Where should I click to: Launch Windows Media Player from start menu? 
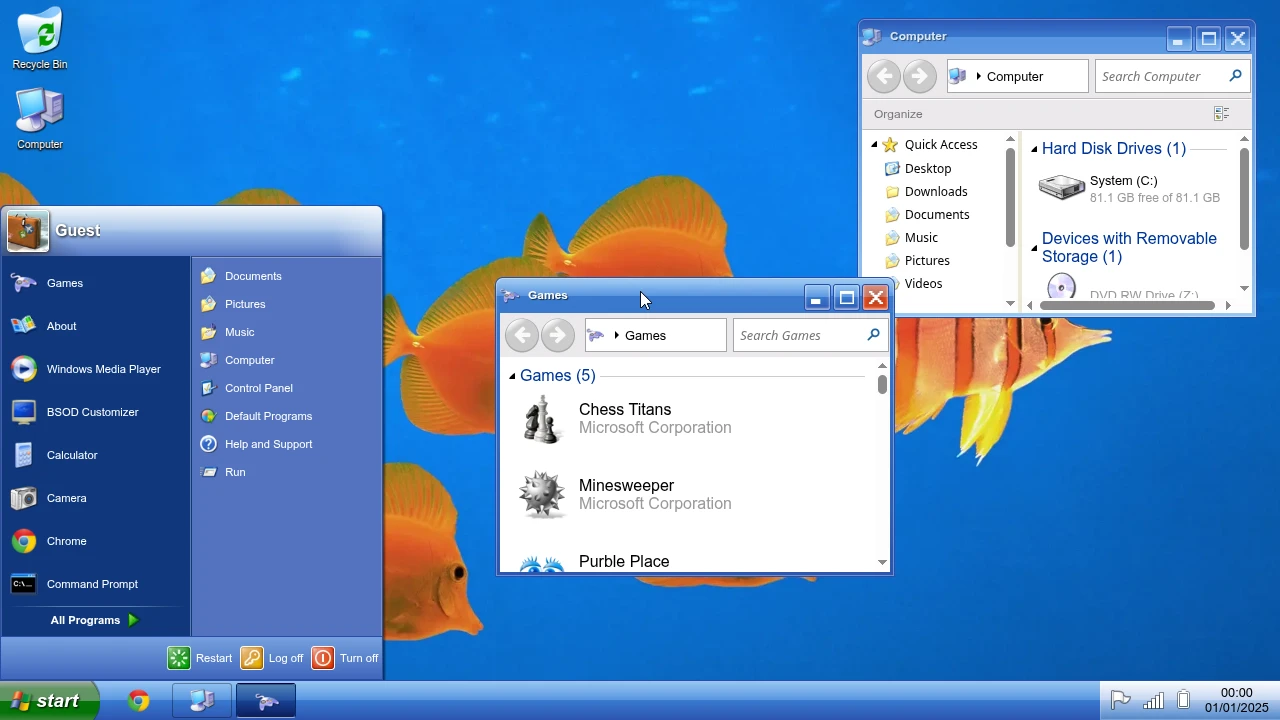point(96,369)
